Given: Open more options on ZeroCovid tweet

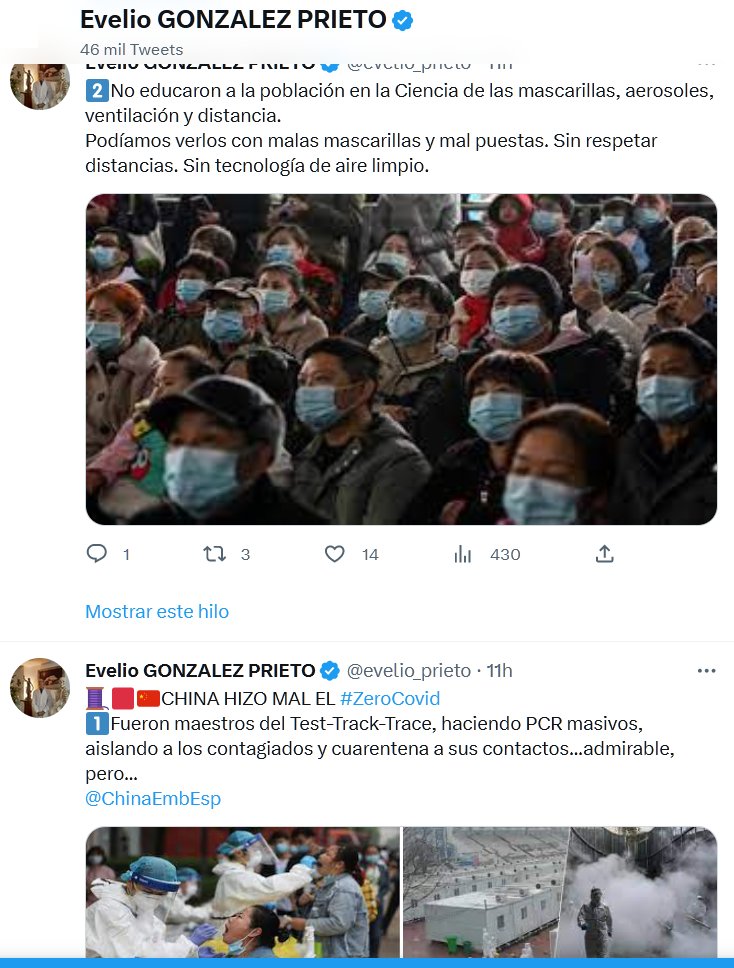Looking at the screenshot, I should tap(706, 670).
